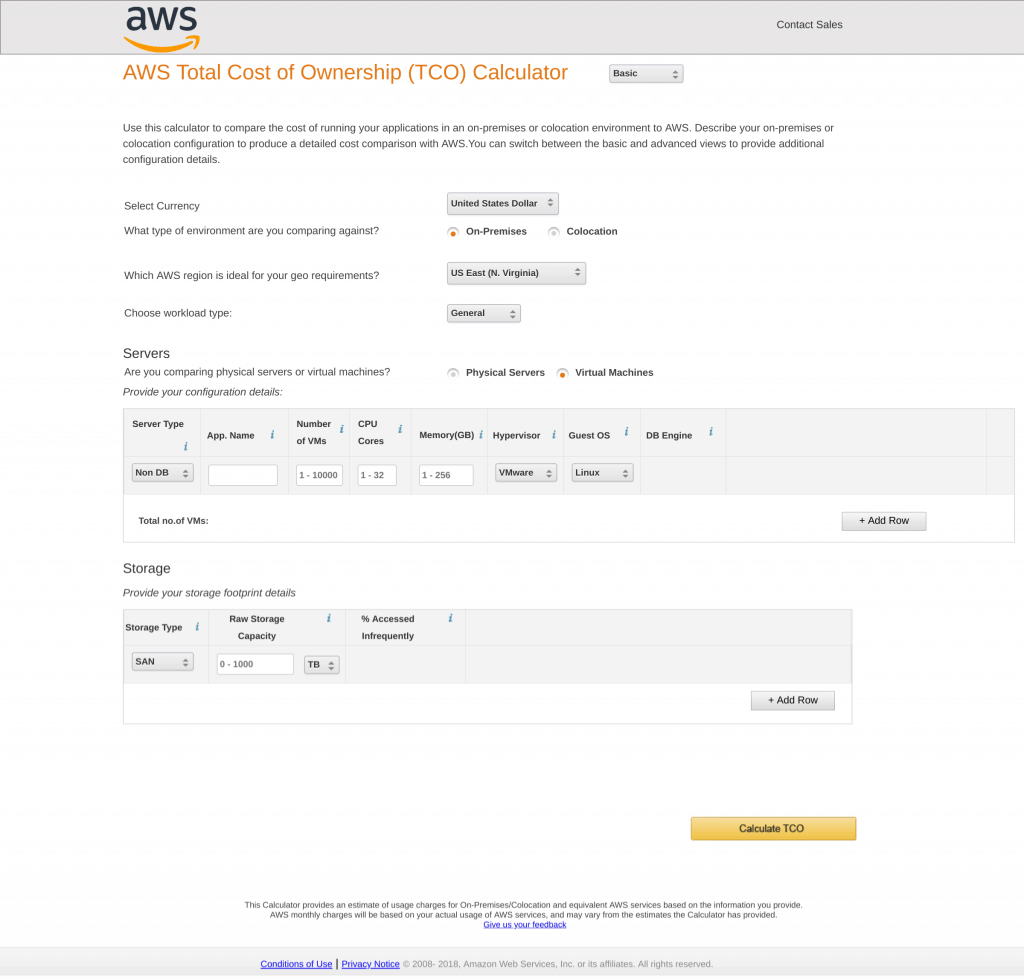Open the VMware hypervisor dropdown

pos(526,473)
